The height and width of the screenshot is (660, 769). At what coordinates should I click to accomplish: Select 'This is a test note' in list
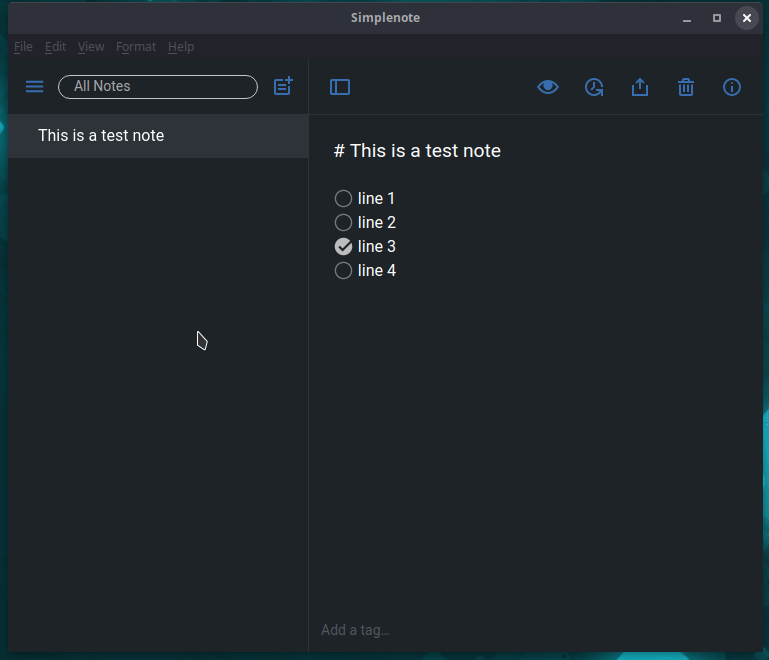tap(158, 136)
